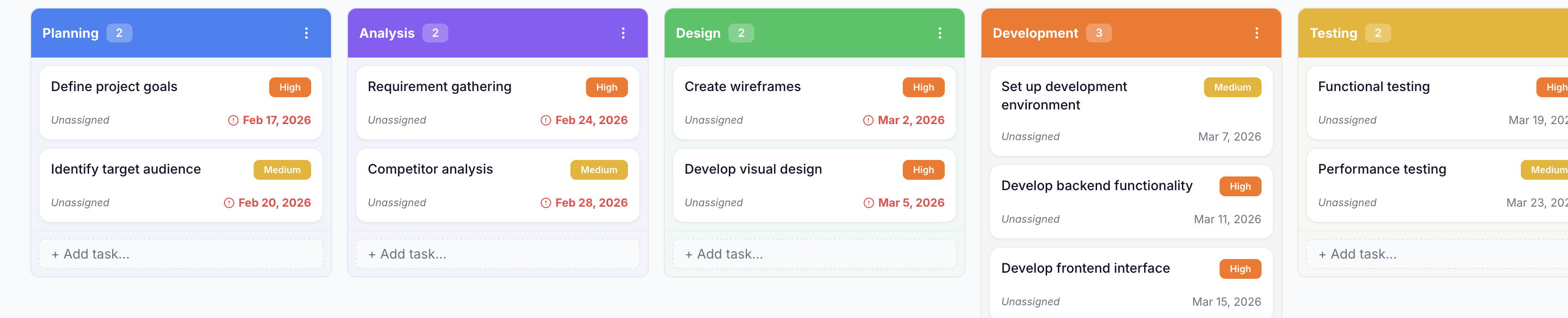
Task: Open Set up development environment card
Action: pyautogui.click(x=1131, y=111)
